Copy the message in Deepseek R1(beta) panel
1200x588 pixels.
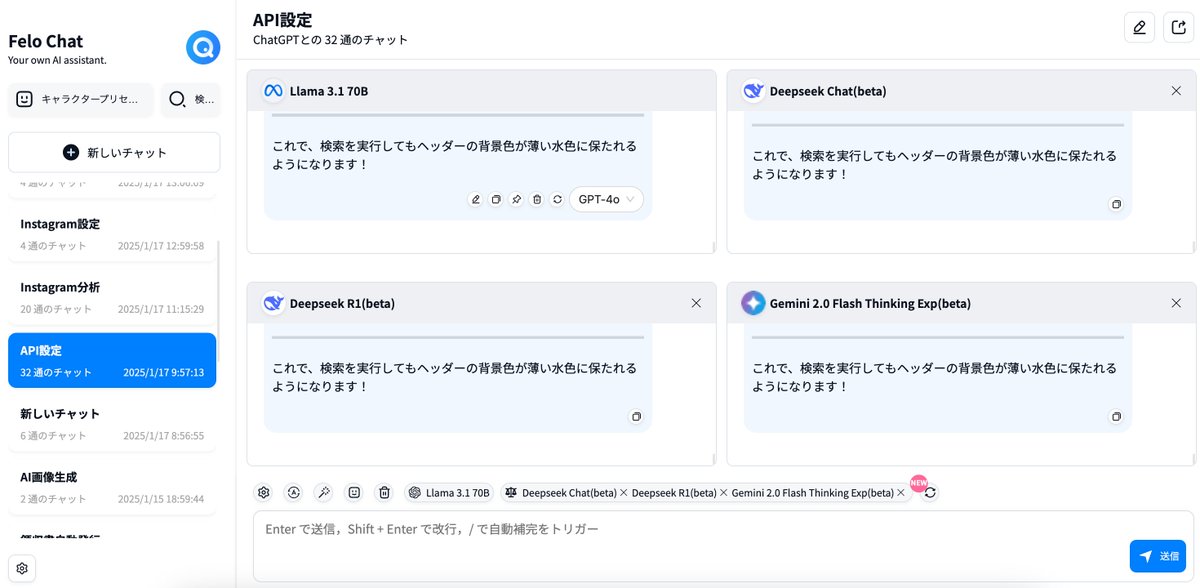point(636,416)
